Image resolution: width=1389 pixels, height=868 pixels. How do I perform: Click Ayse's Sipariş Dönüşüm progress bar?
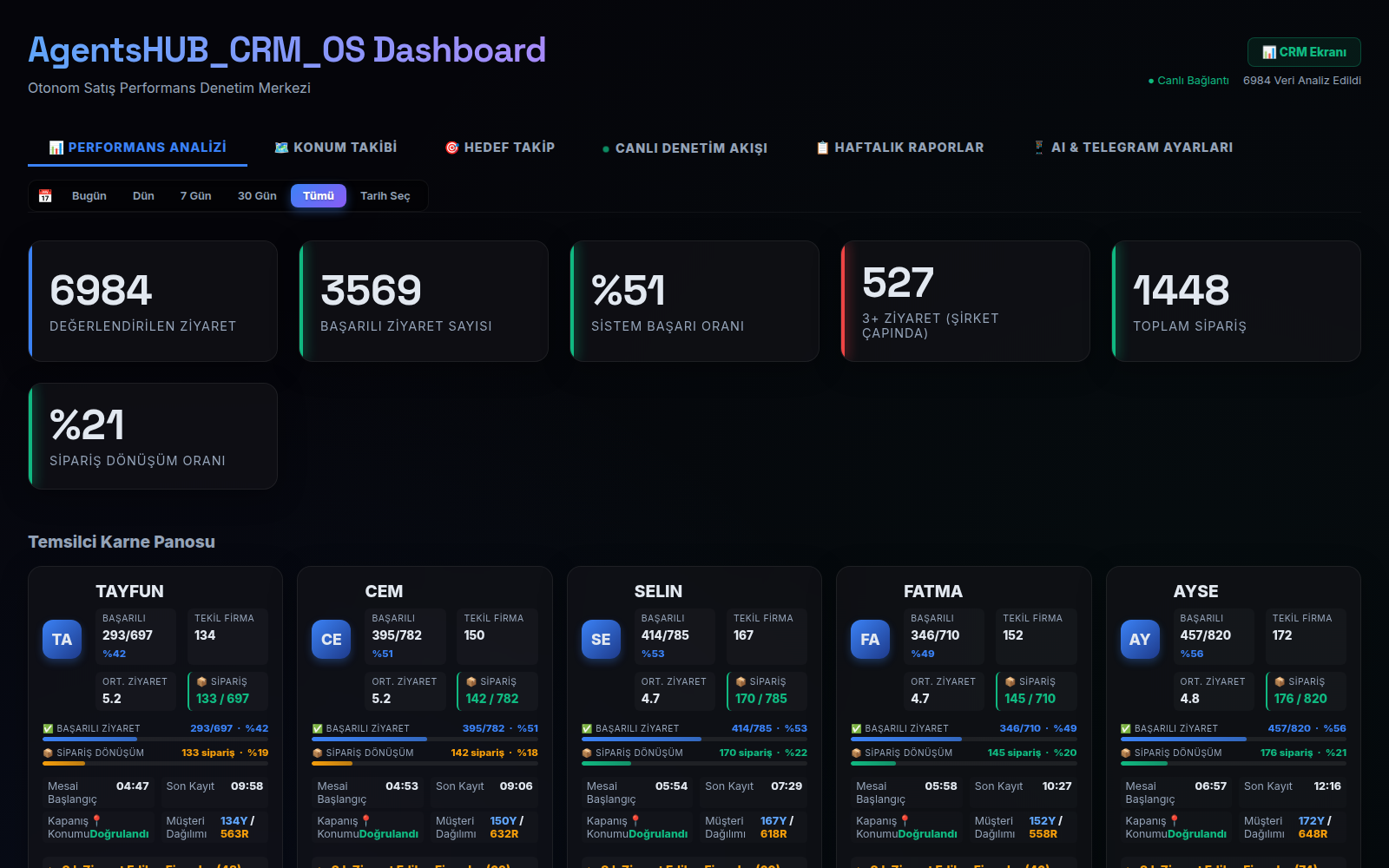1233,764
